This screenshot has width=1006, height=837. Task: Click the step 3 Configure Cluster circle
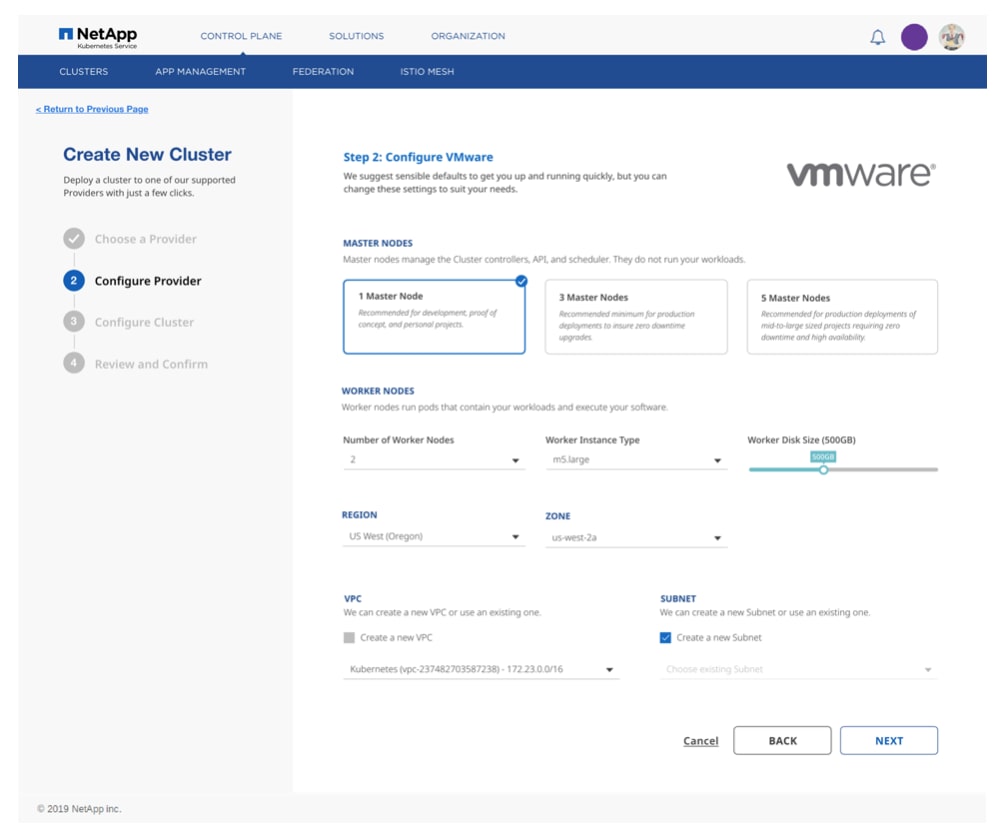click(x=74, y=322)
